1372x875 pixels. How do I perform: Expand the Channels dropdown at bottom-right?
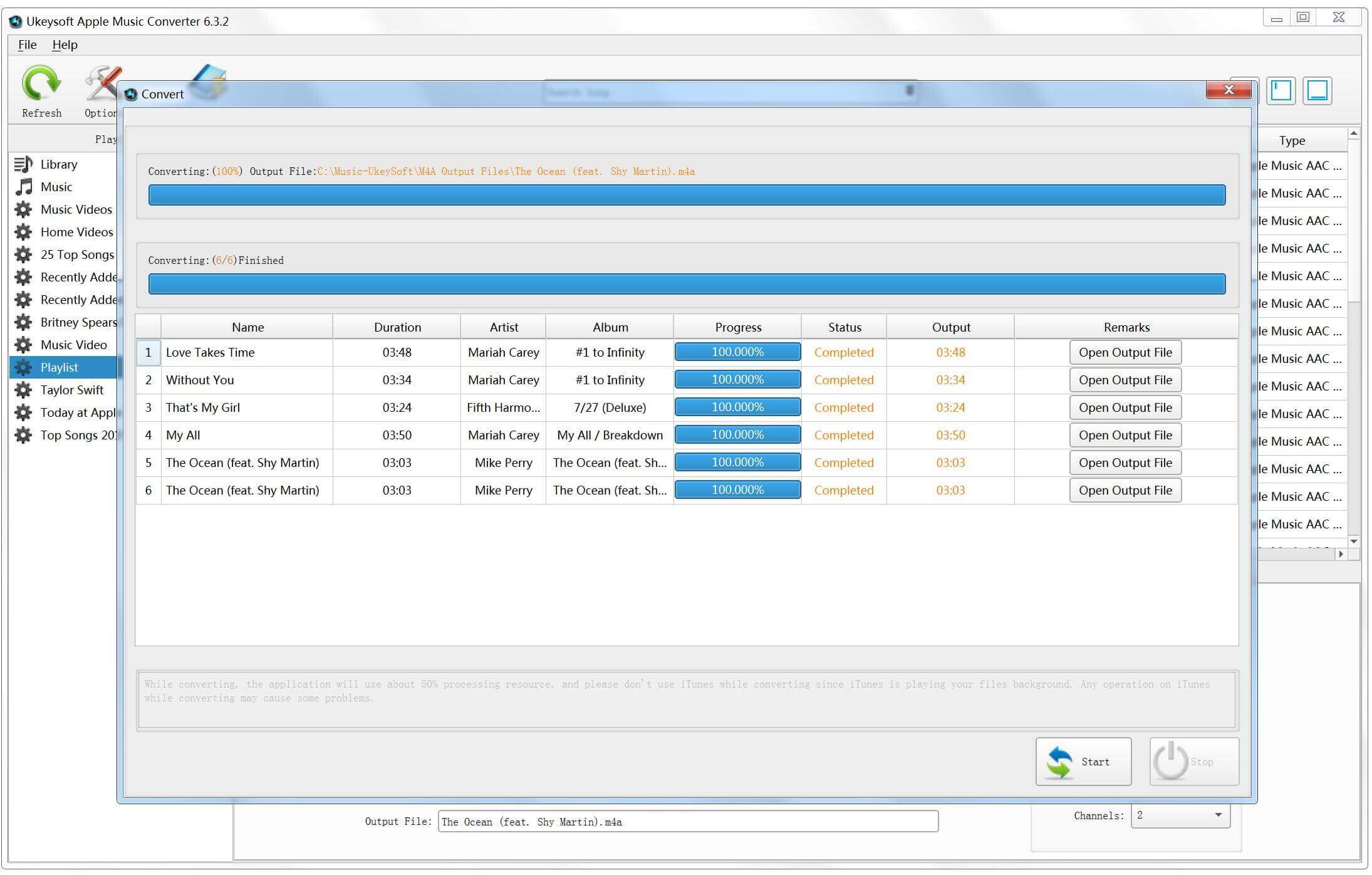[x=1220, y=820]
